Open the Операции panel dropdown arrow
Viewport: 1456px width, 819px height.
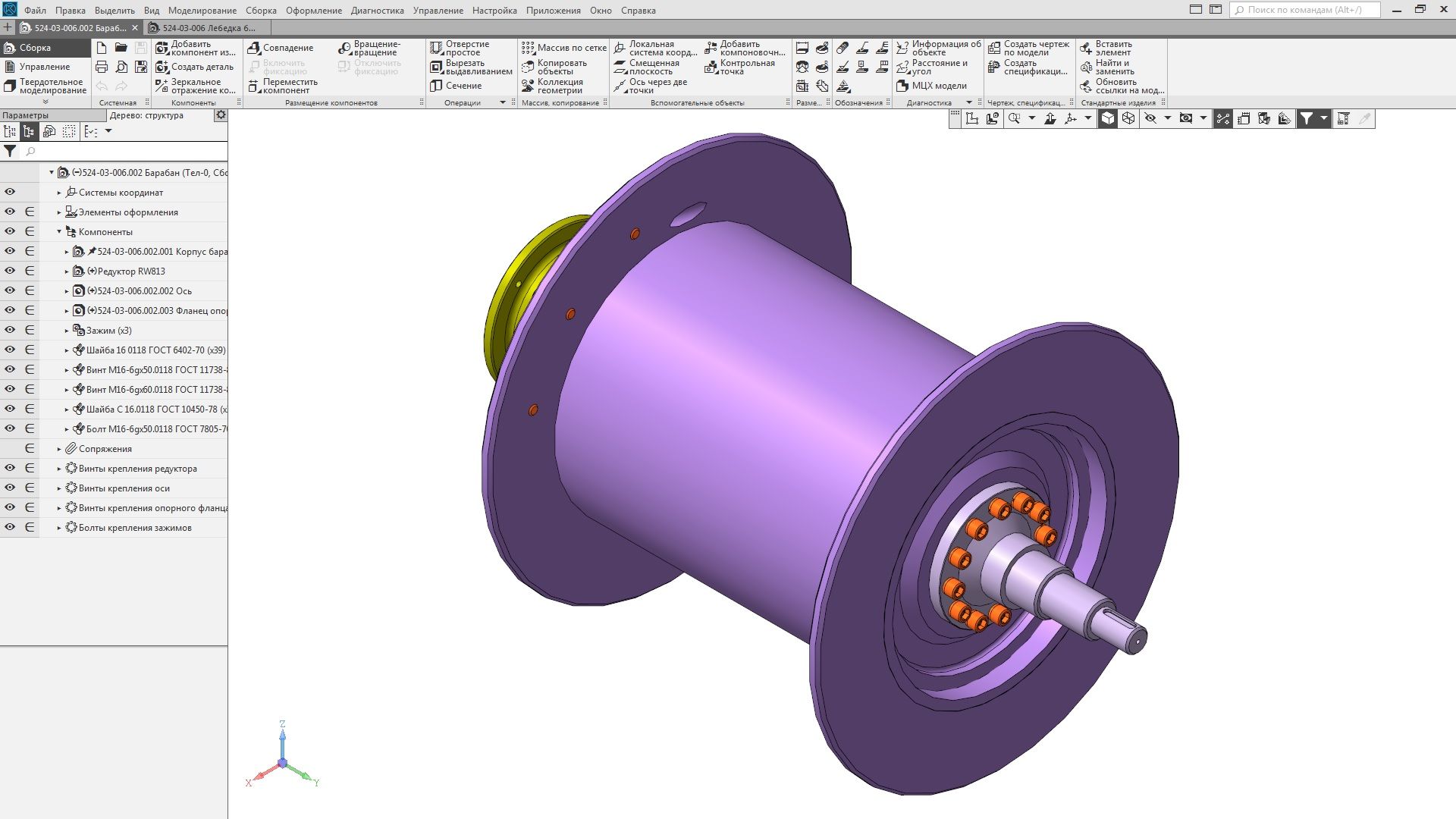coord(502,102)
